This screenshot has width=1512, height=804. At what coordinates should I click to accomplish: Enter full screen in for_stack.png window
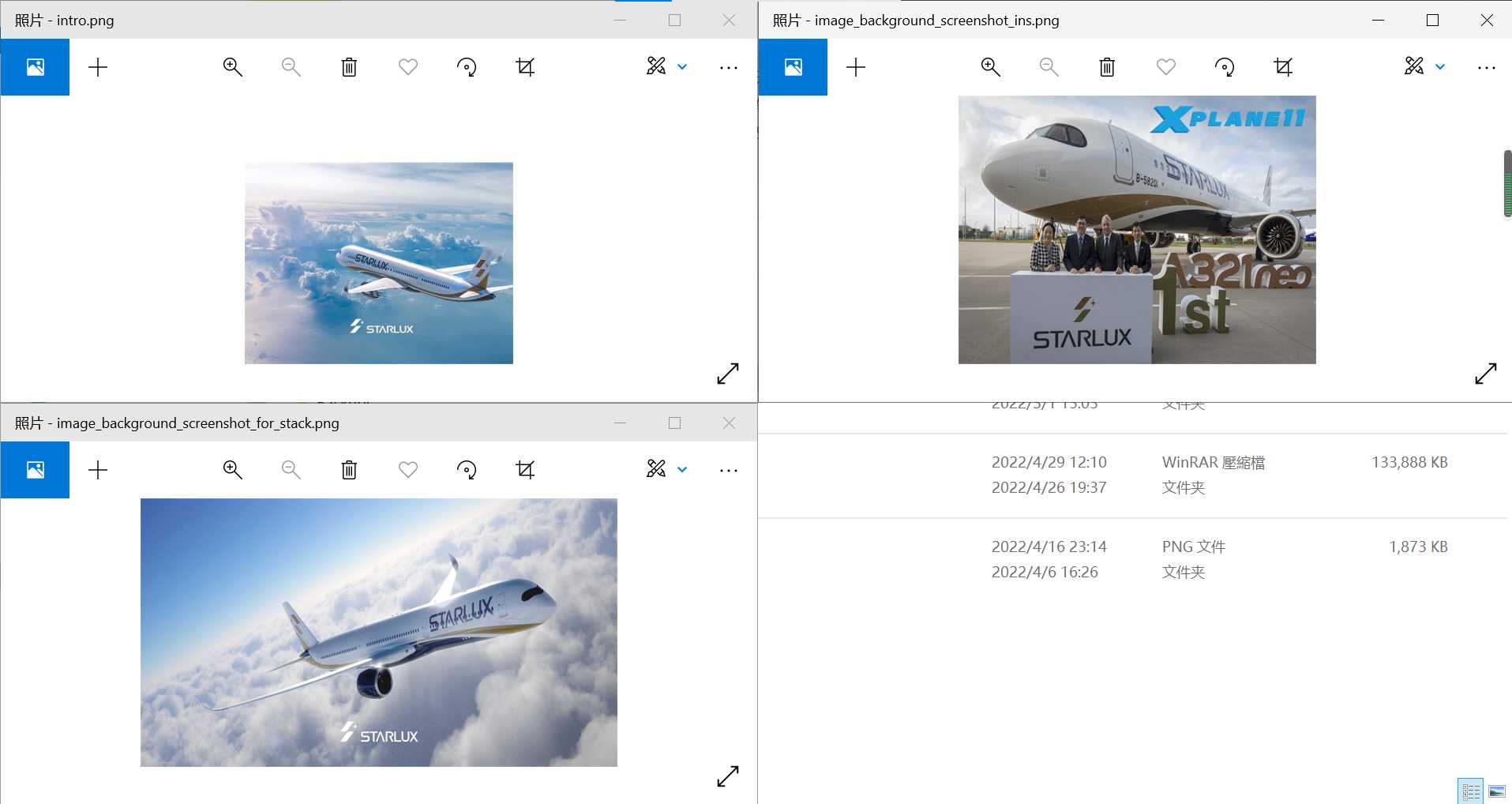click(728, 776)
